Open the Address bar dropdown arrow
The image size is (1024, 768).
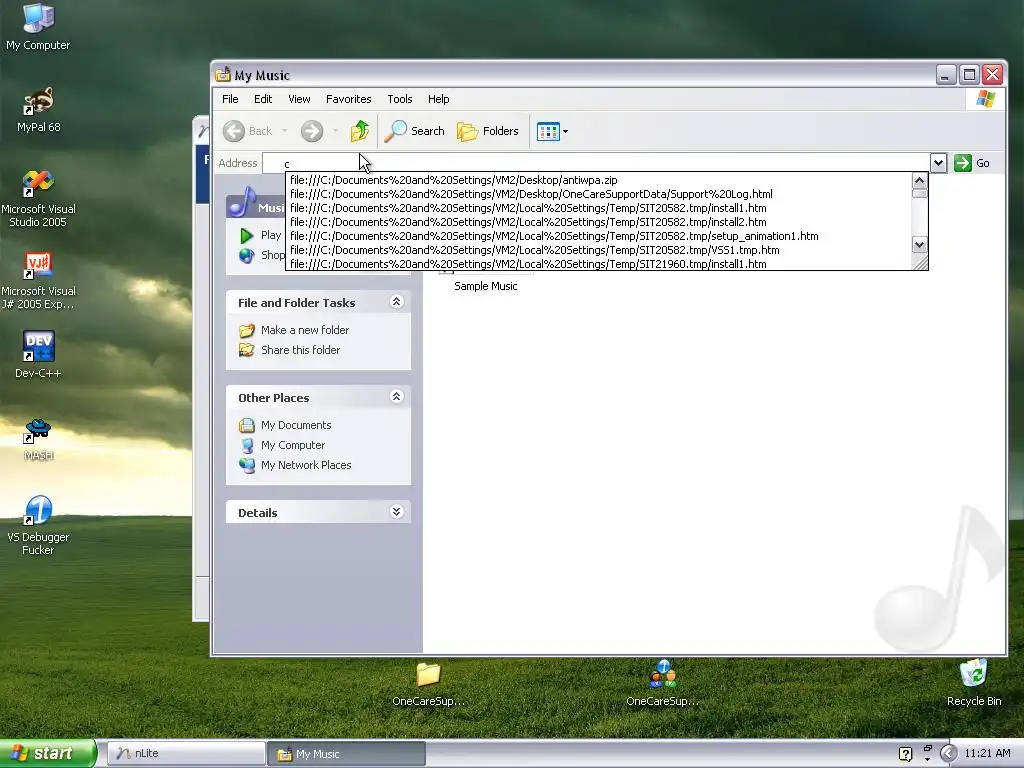pyautogui.click(x=938, y=163)
